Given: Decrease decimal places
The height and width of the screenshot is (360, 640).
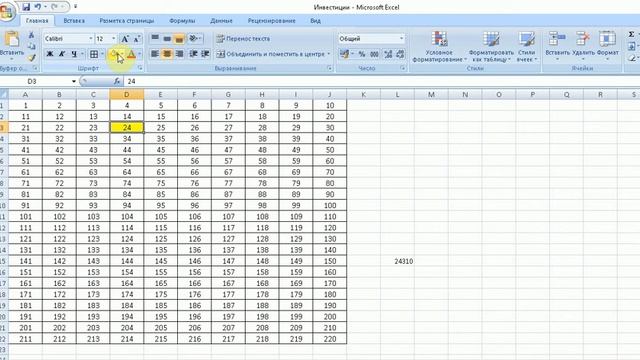Looking at the screenshot, I should (x=400, y=54).
